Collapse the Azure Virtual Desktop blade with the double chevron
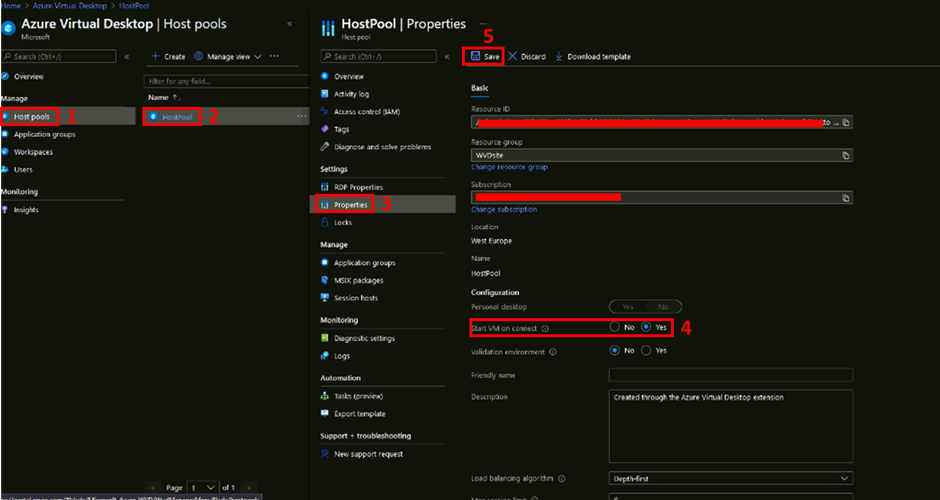The width and height of the screenshot is (940, 500). click(x=290, y=24)
